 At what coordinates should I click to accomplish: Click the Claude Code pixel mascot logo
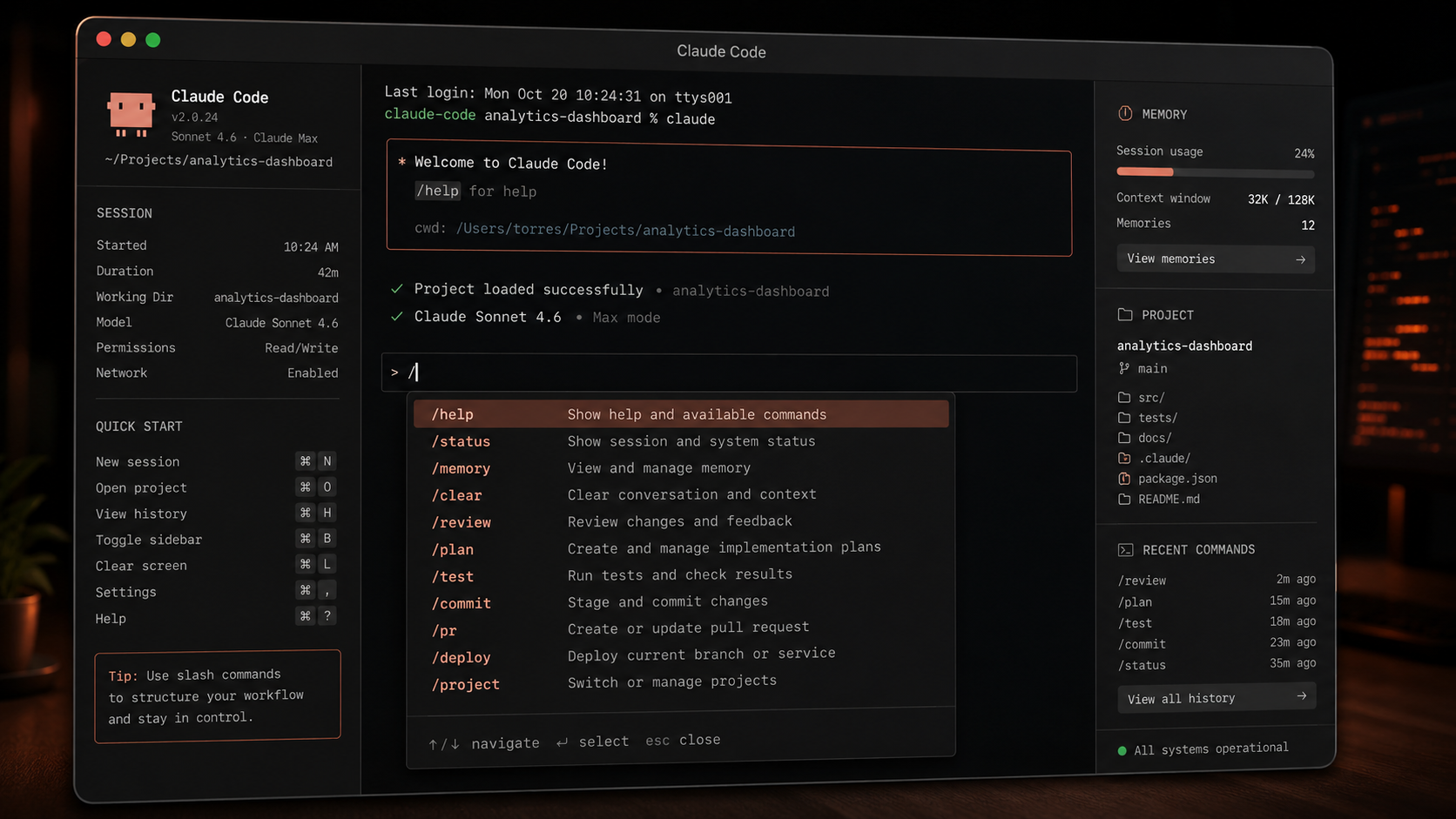pyautogui.click(x=131, y=113)
